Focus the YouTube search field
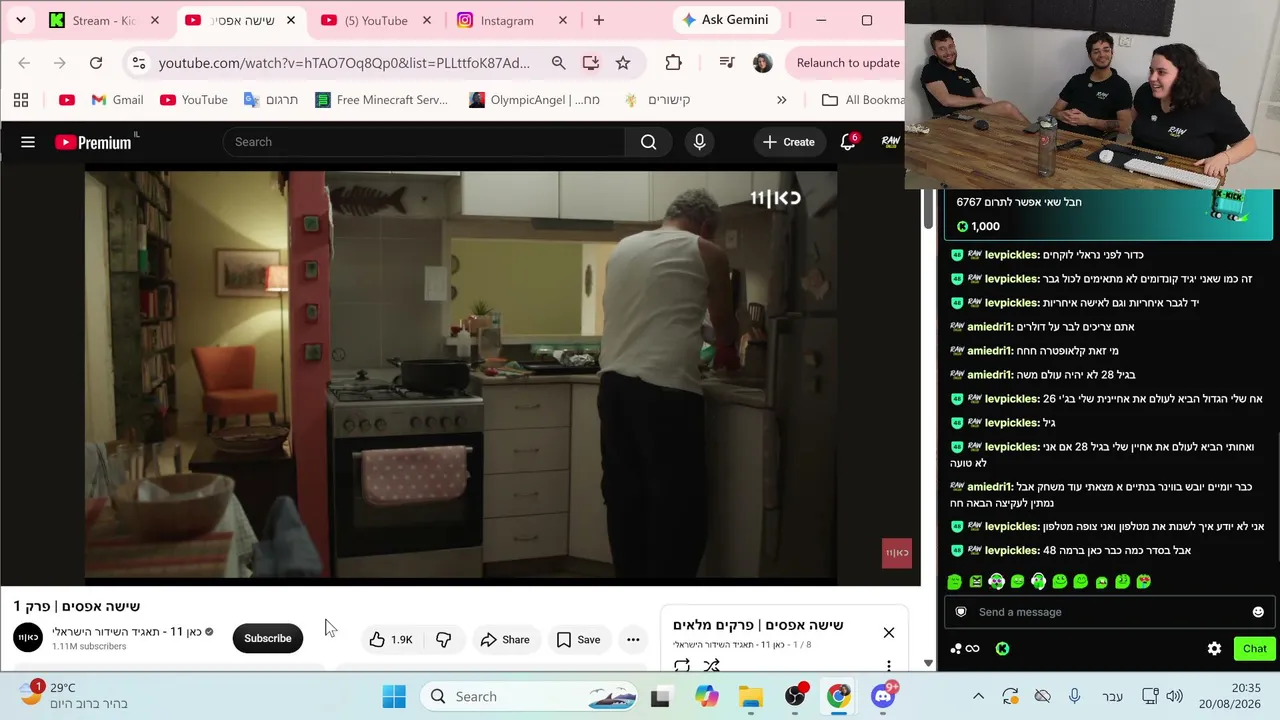1280x720 pixels. [424, 142]
